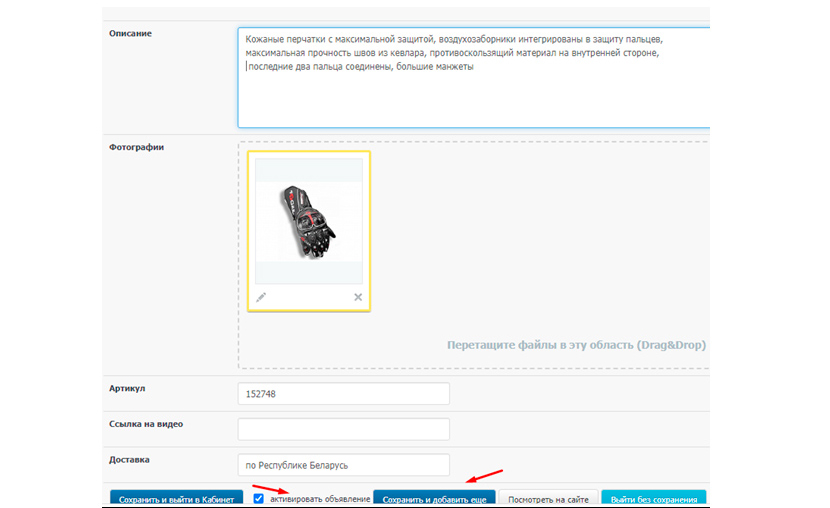Image resolution: width=830 pixels, height=508 pixels.
Task: Toggle the 'активировать объявление' checkbox
Action: 259,498
